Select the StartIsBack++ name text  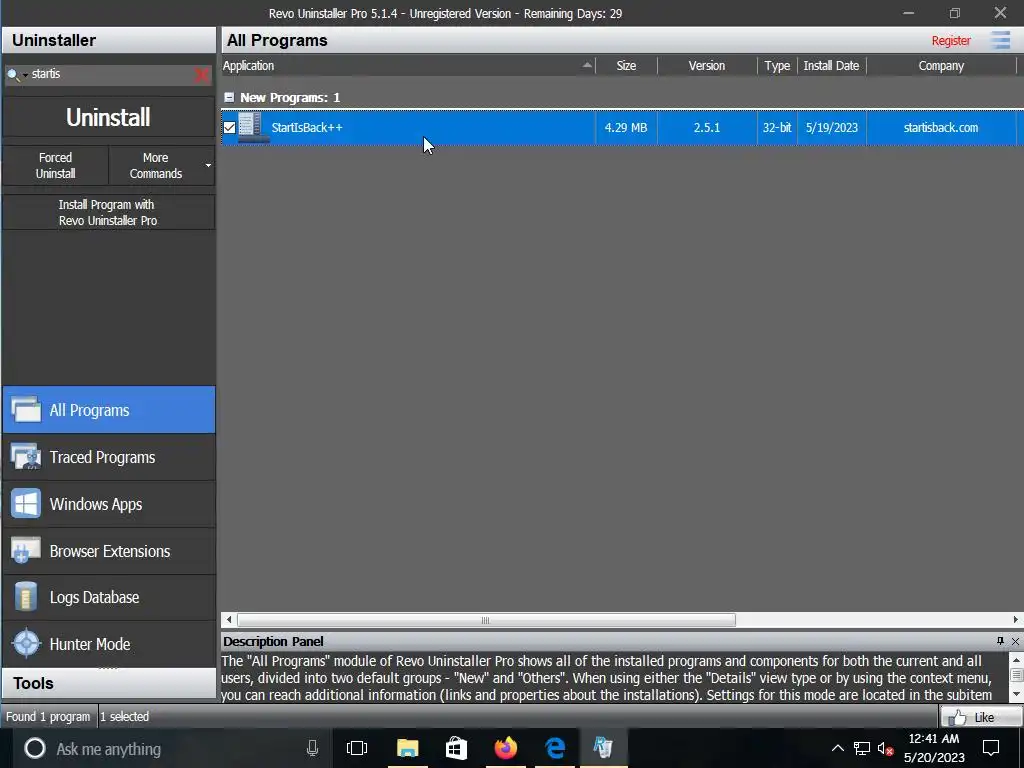tap(307, 127)
